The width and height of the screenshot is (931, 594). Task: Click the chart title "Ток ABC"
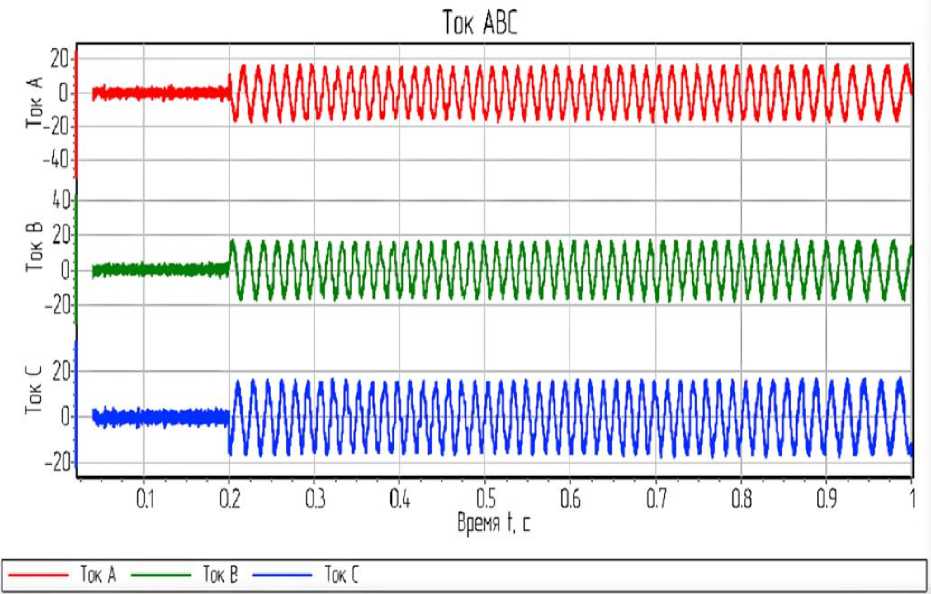click(480, 23)
